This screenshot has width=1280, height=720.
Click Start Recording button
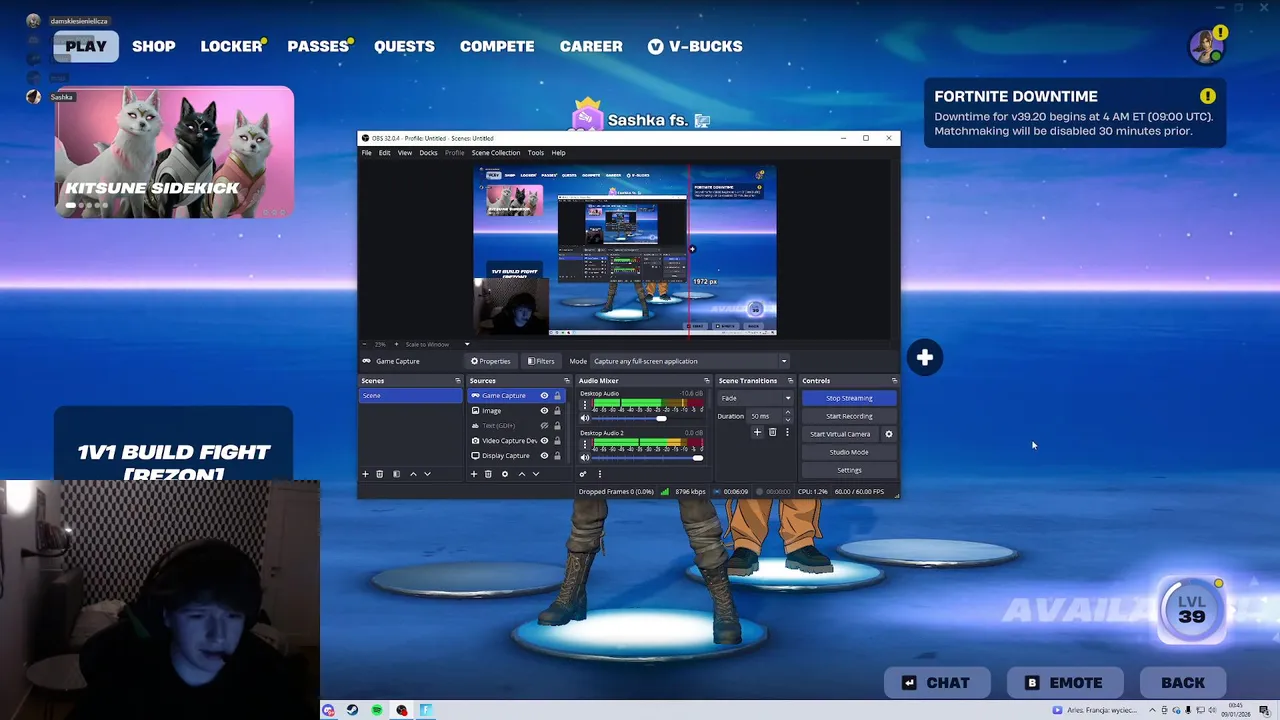pos(849,416)
